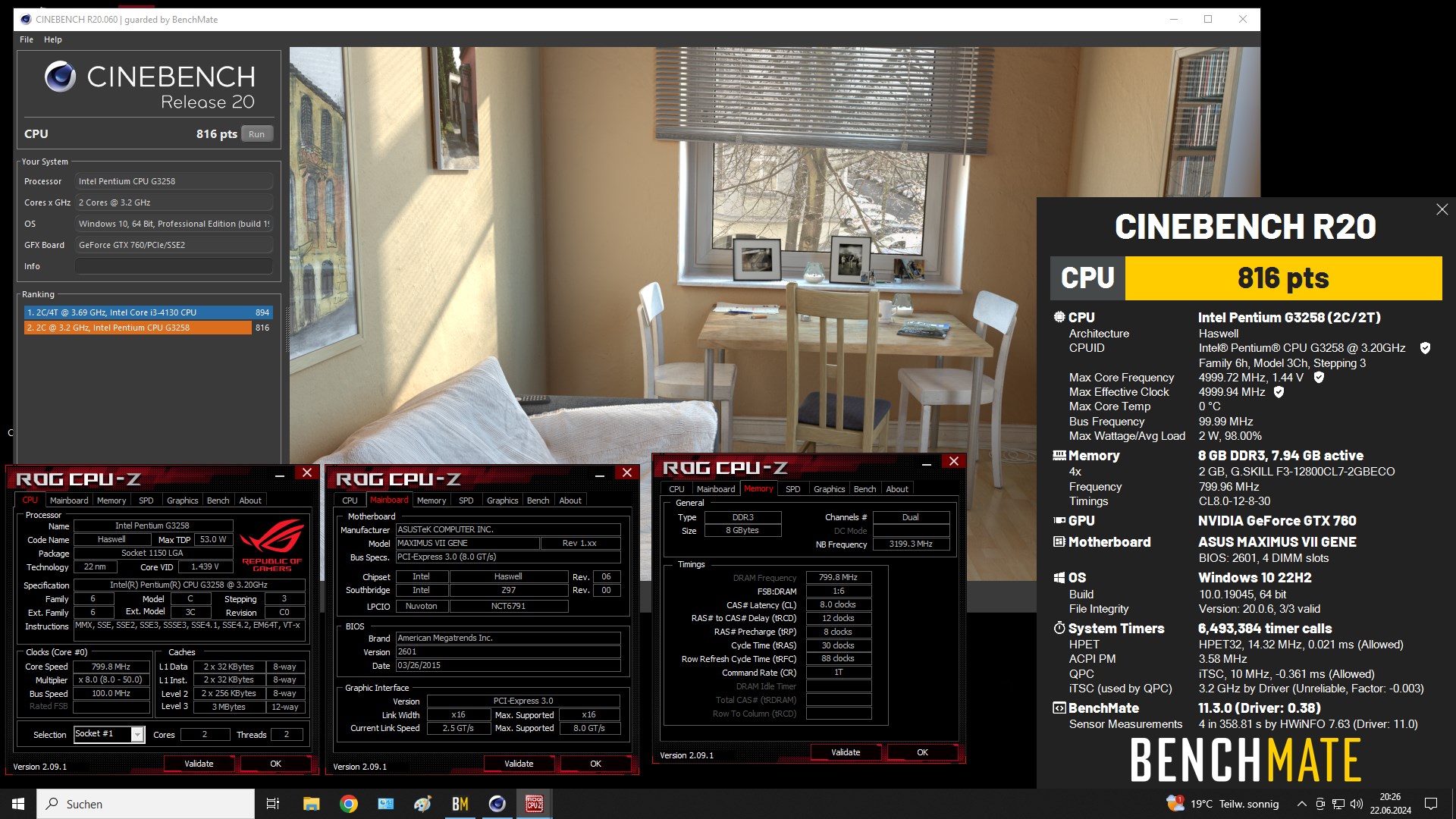The width and height of the screenshot is (1456, 819).
Task: Select ranking row Intel Core i3-4130 CPU
Action: [x=148, y=312]
